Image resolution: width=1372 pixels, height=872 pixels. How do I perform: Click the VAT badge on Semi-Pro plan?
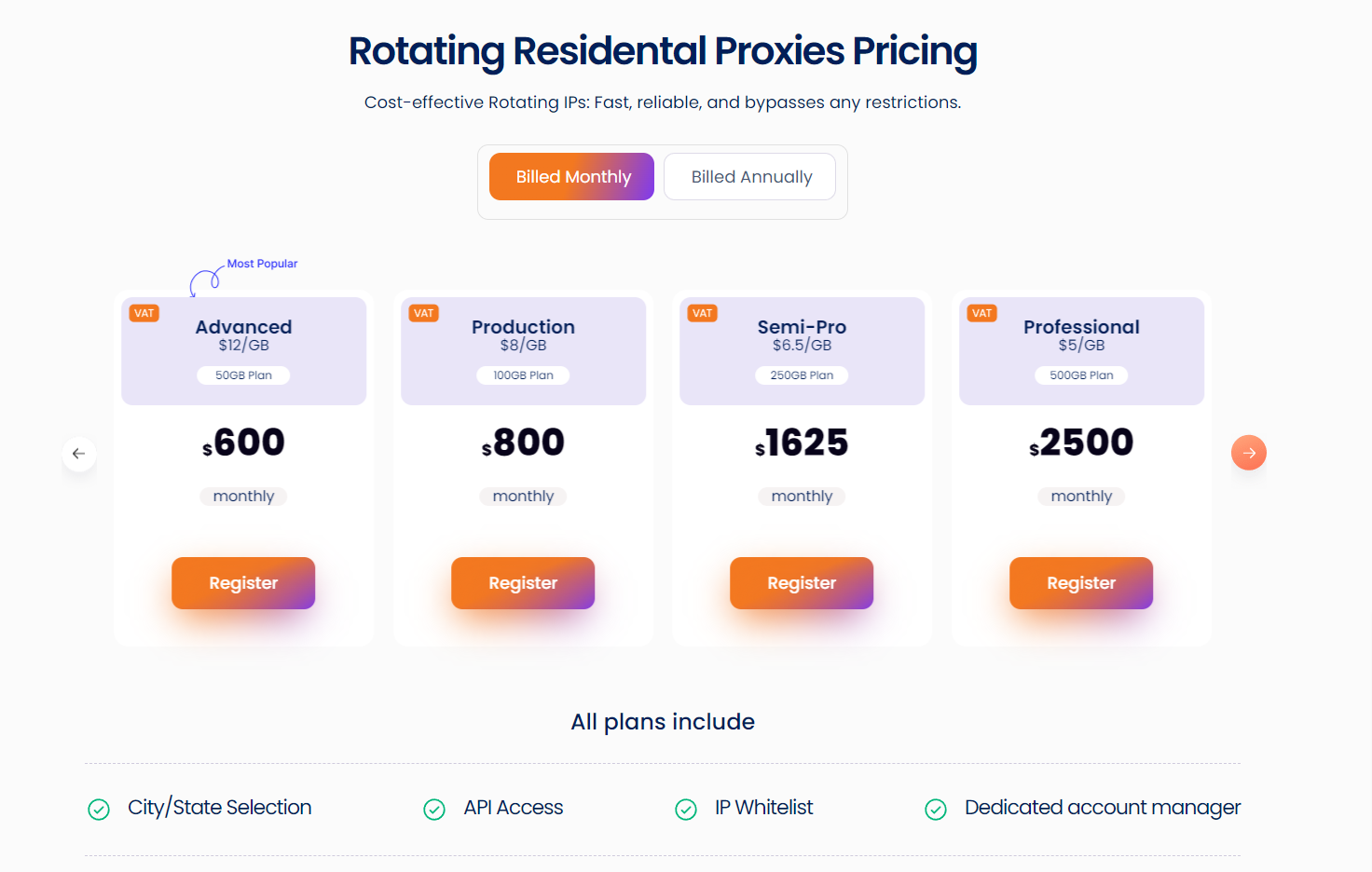tap(703, 313)
